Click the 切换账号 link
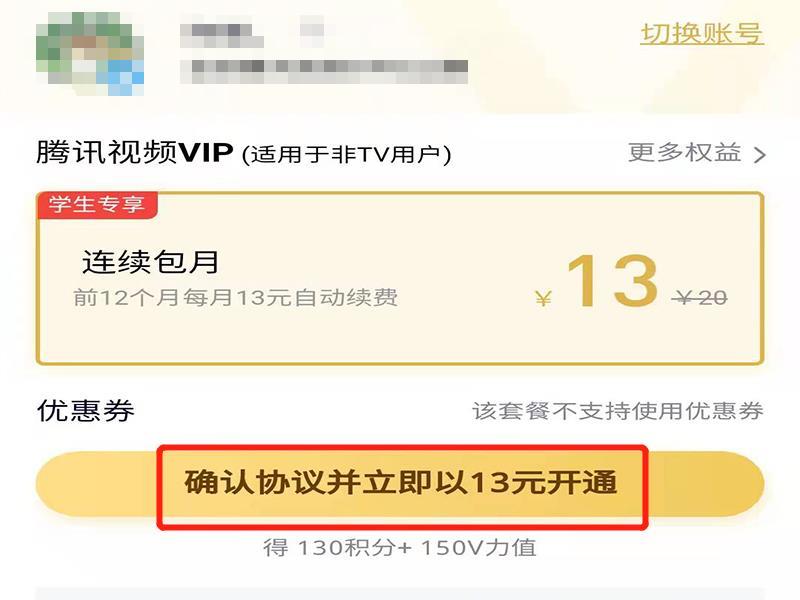The width and height of the screenshot is (800, 600). [x=702, y=34]
